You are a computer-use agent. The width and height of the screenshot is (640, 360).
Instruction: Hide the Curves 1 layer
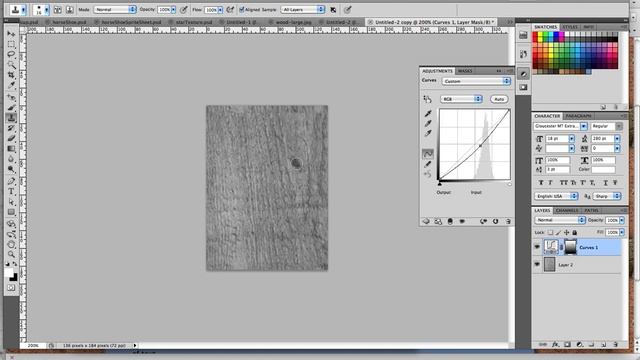(x=537, y=247)
